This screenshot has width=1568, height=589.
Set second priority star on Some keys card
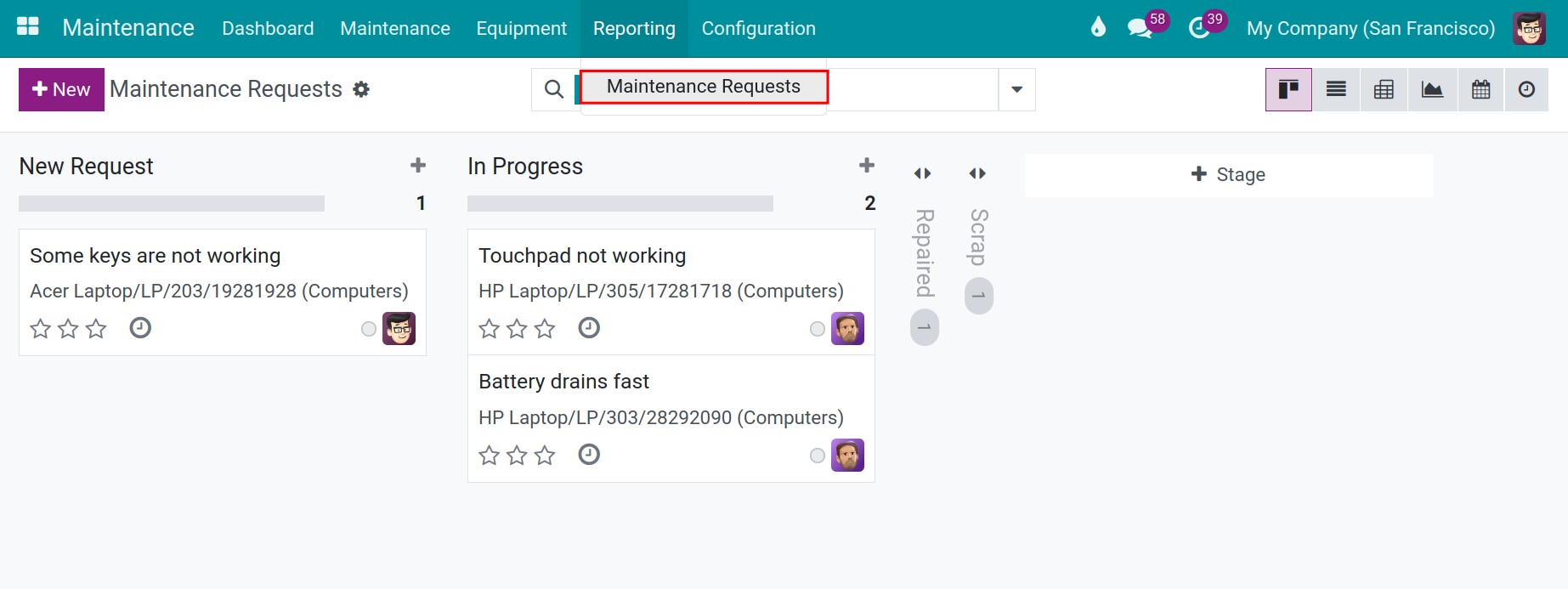click(x=68, y=328)
